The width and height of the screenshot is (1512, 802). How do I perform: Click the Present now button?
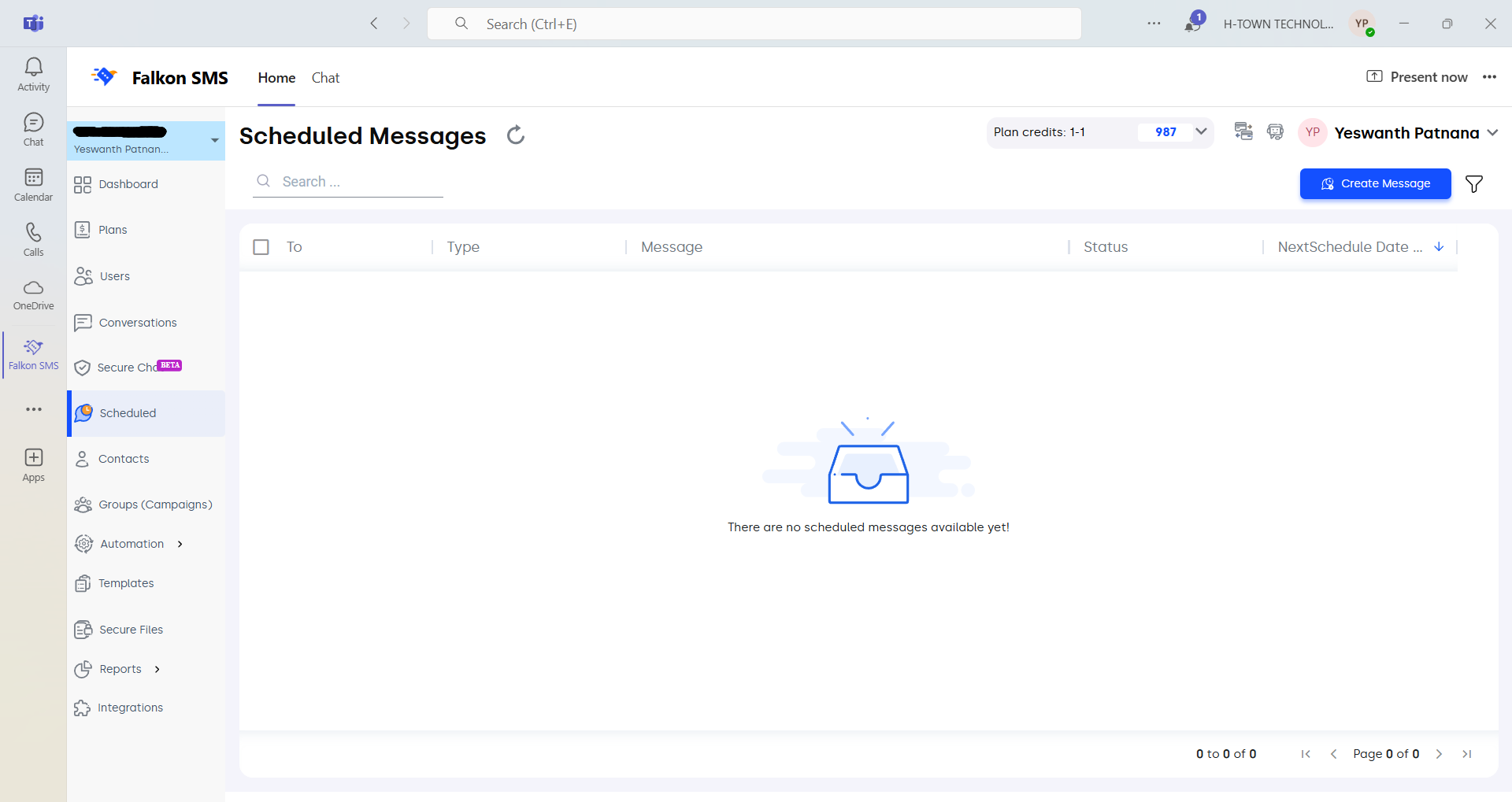point(1417,77)
